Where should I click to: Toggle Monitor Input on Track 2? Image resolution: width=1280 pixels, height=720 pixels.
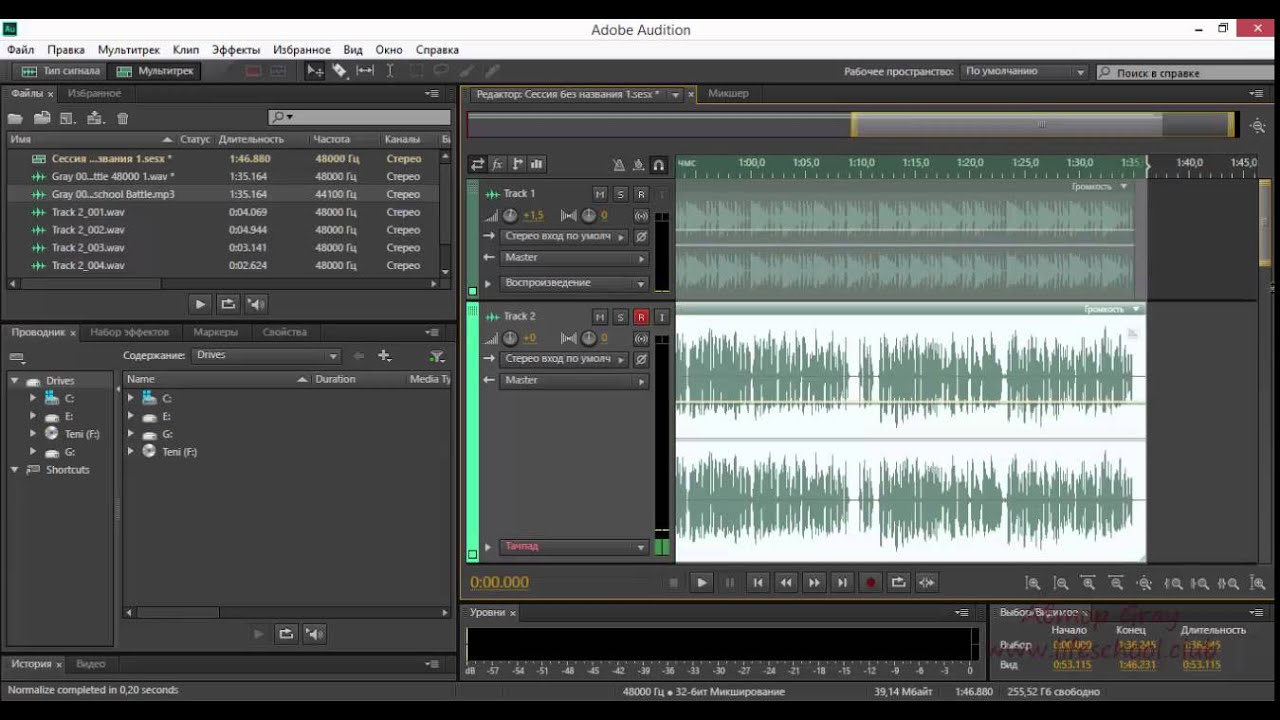[661, 317]
